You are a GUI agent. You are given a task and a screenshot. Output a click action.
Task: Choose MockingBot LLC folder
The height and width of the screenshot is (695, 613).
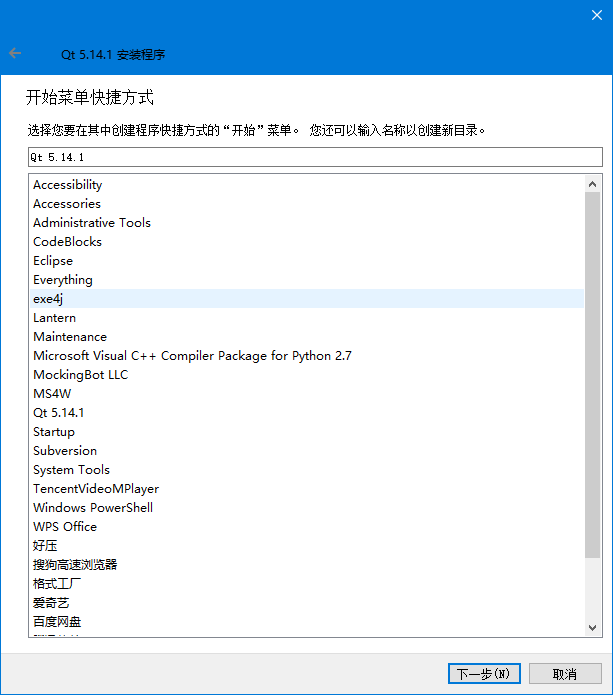(x=307, y=375)
